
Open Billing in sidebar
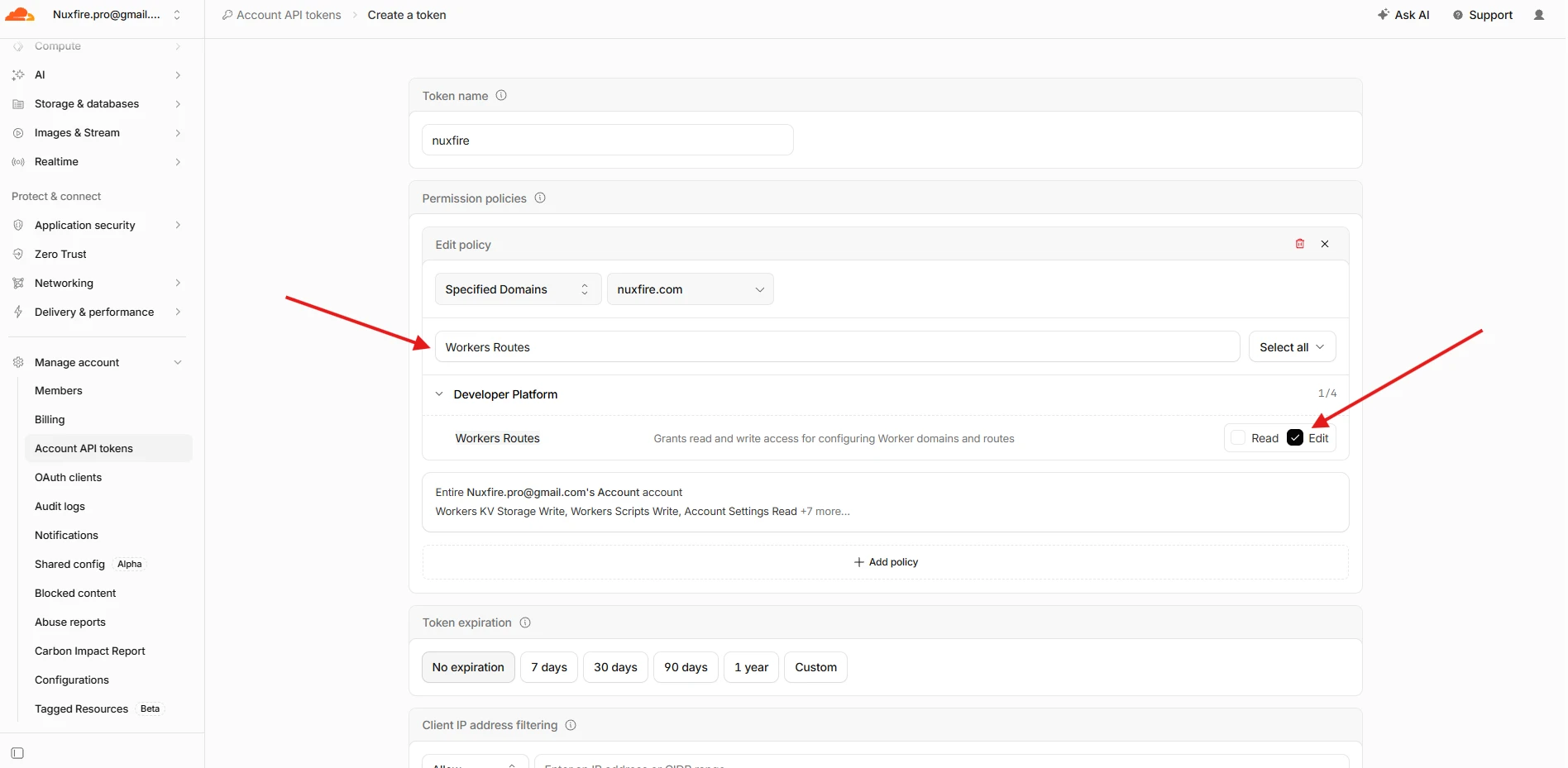(x=50, y=419)
